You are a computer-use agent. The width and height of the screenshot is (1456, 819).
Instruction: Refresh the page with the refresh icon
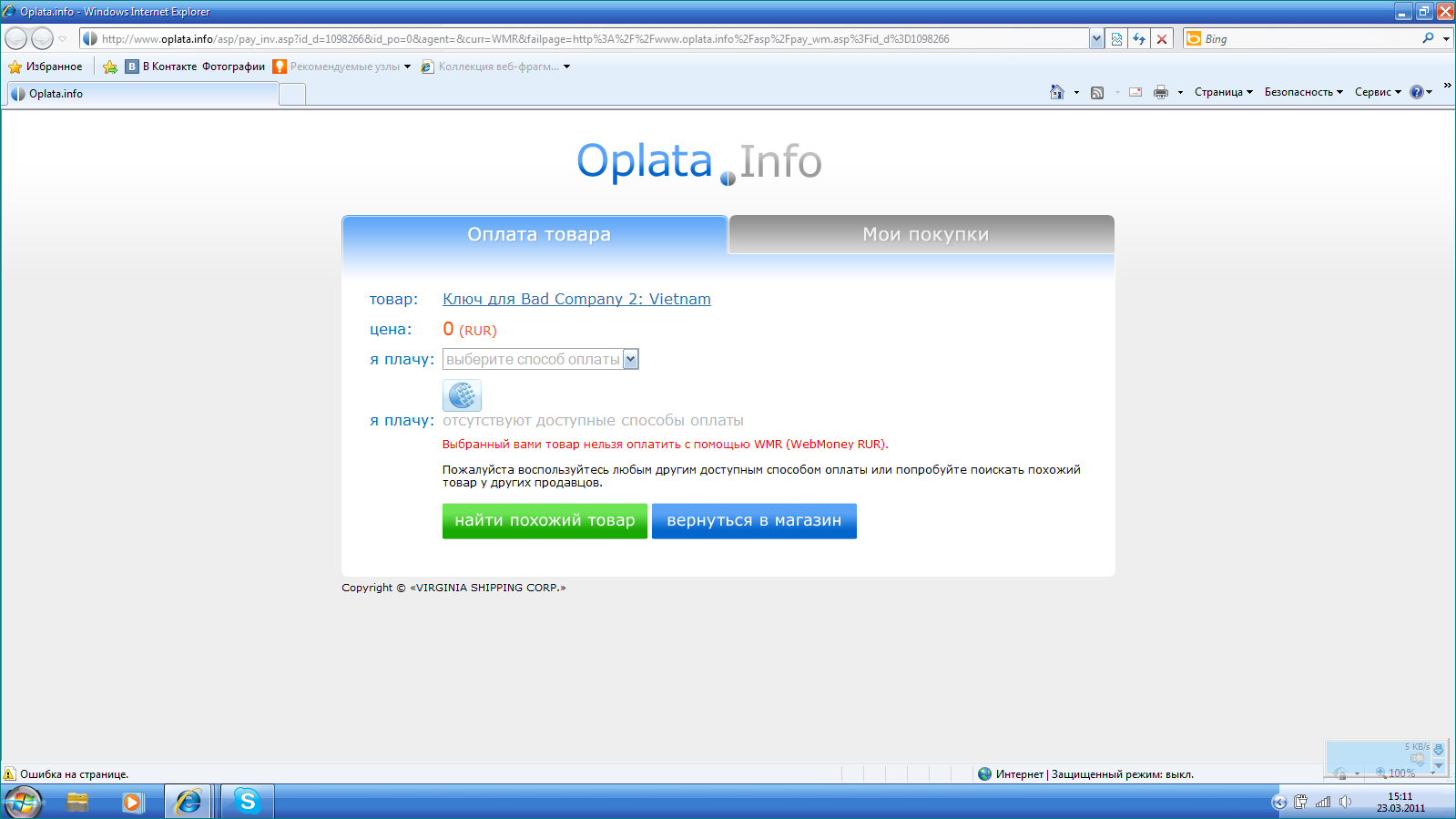coord(1139,39)
